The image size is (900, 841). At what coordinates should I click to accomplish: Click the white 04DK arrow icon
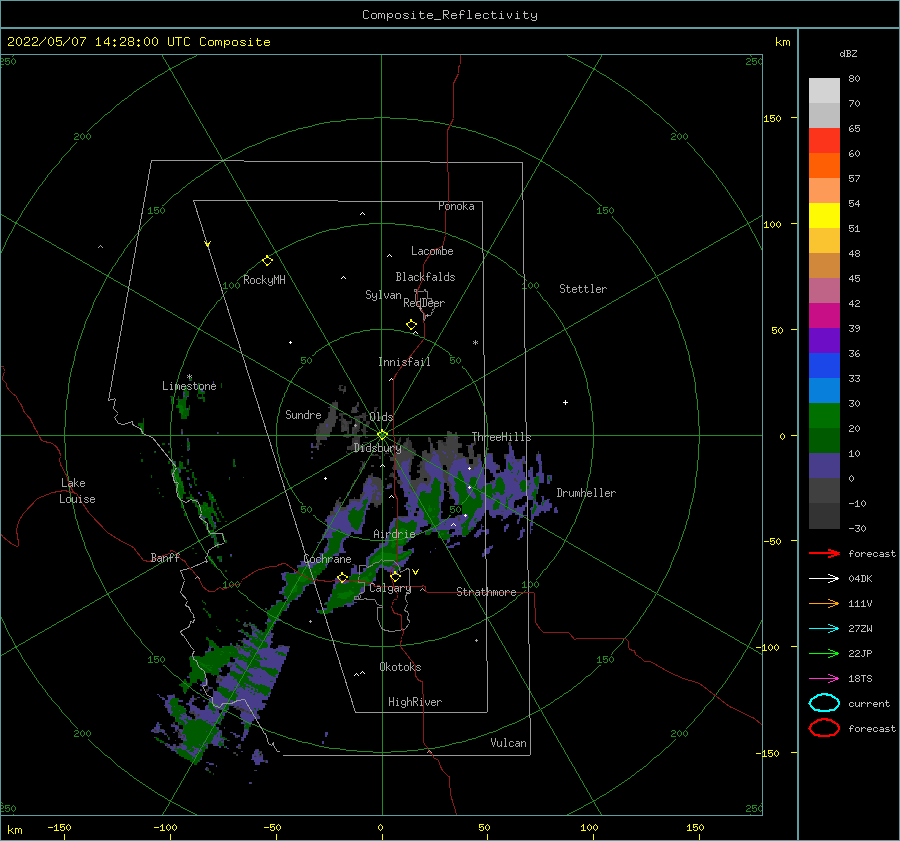824,579
